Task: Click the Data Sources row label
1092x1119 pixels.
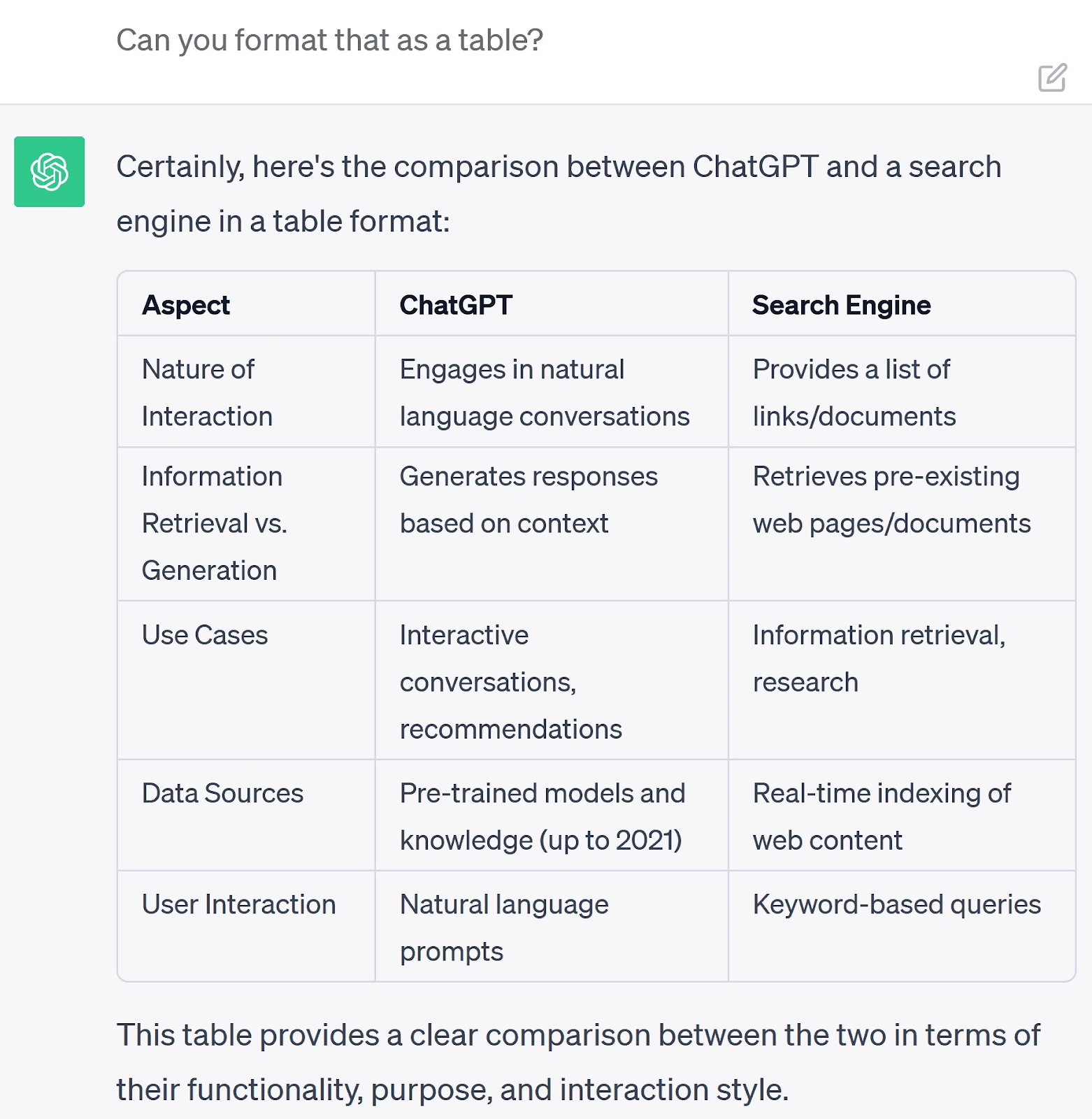Action: tap(222, 793)
